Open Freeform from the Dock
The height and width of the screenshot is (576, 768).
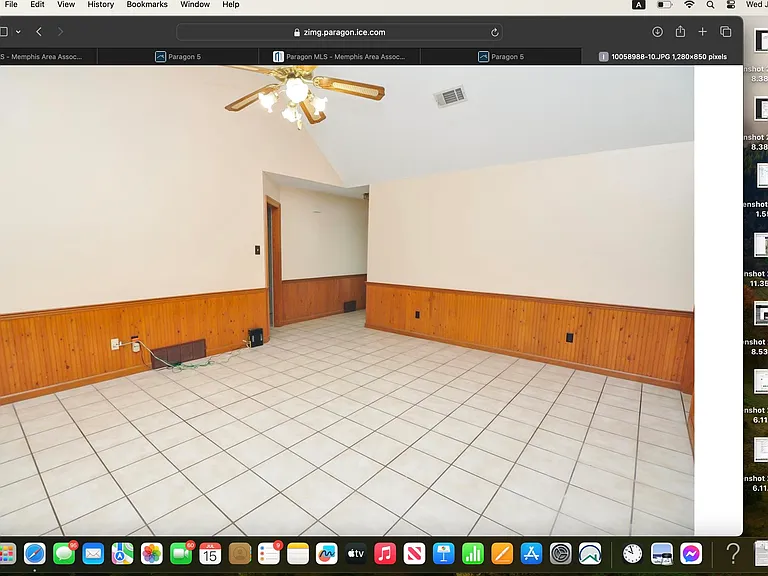click(327, 554)
